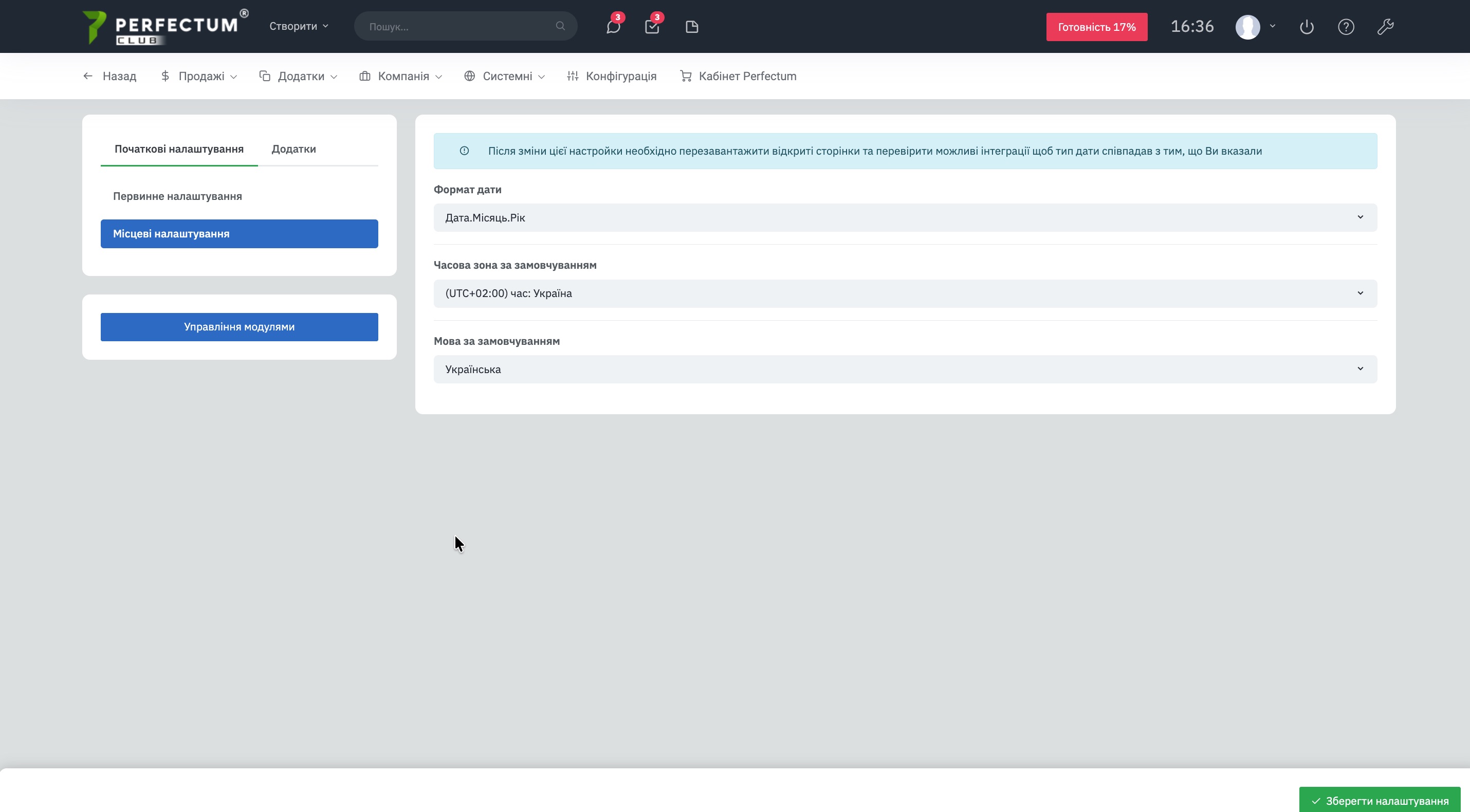Viewport: 1470px width, 812px height.
Task: Select Первинне налаштування item
Action: tap(177, 196)
